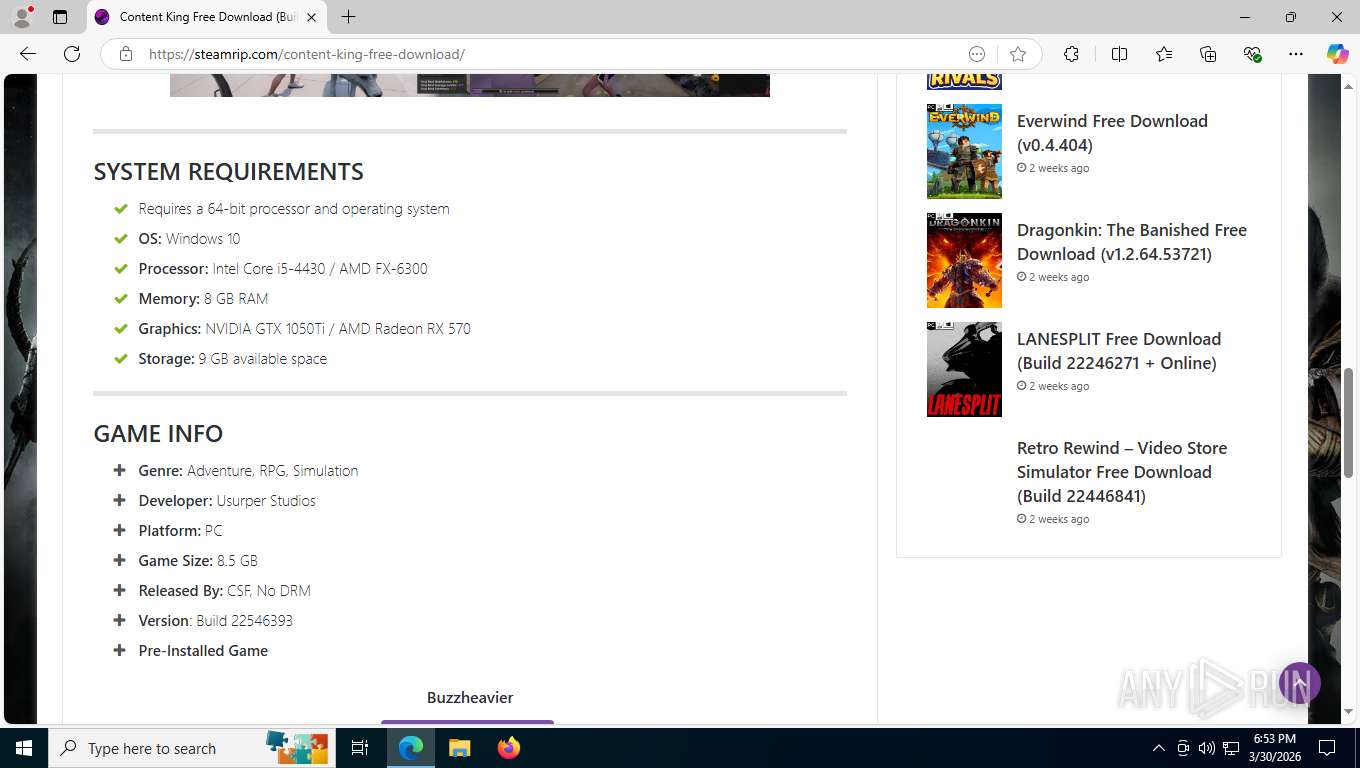Viewport: 1360px width, 768px height.
Task: Open LANESPLIT Free Download link
Action: point(1119,351)
